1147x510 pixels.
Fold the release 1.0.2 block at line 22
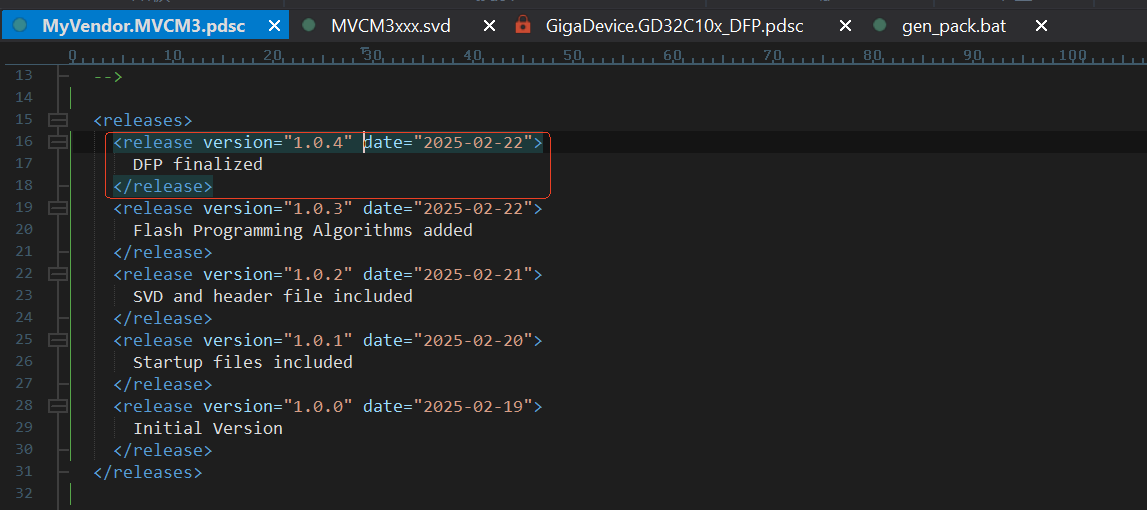[58, 274]
